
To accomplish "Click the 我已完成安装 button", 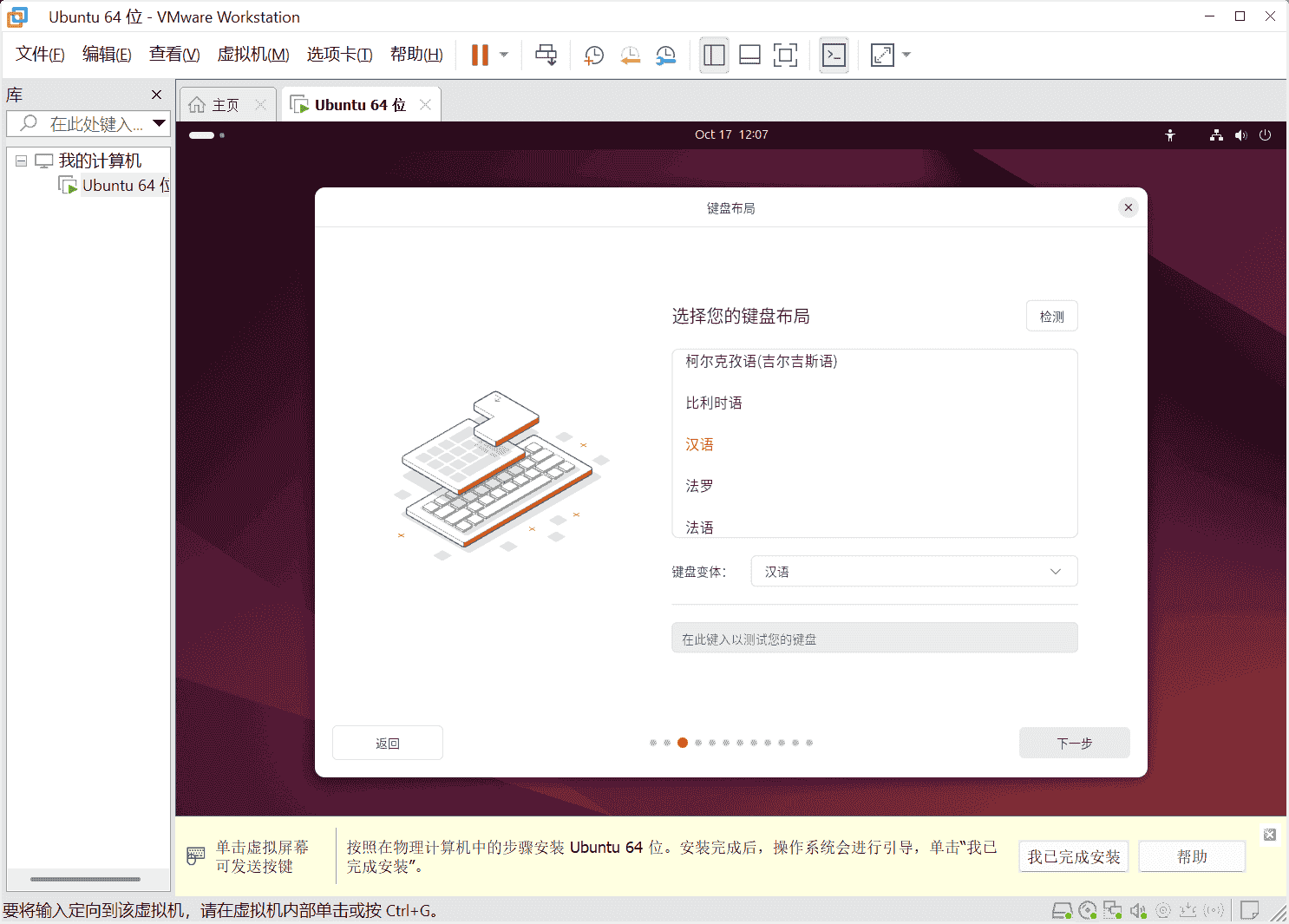I will pos(1074,857).
